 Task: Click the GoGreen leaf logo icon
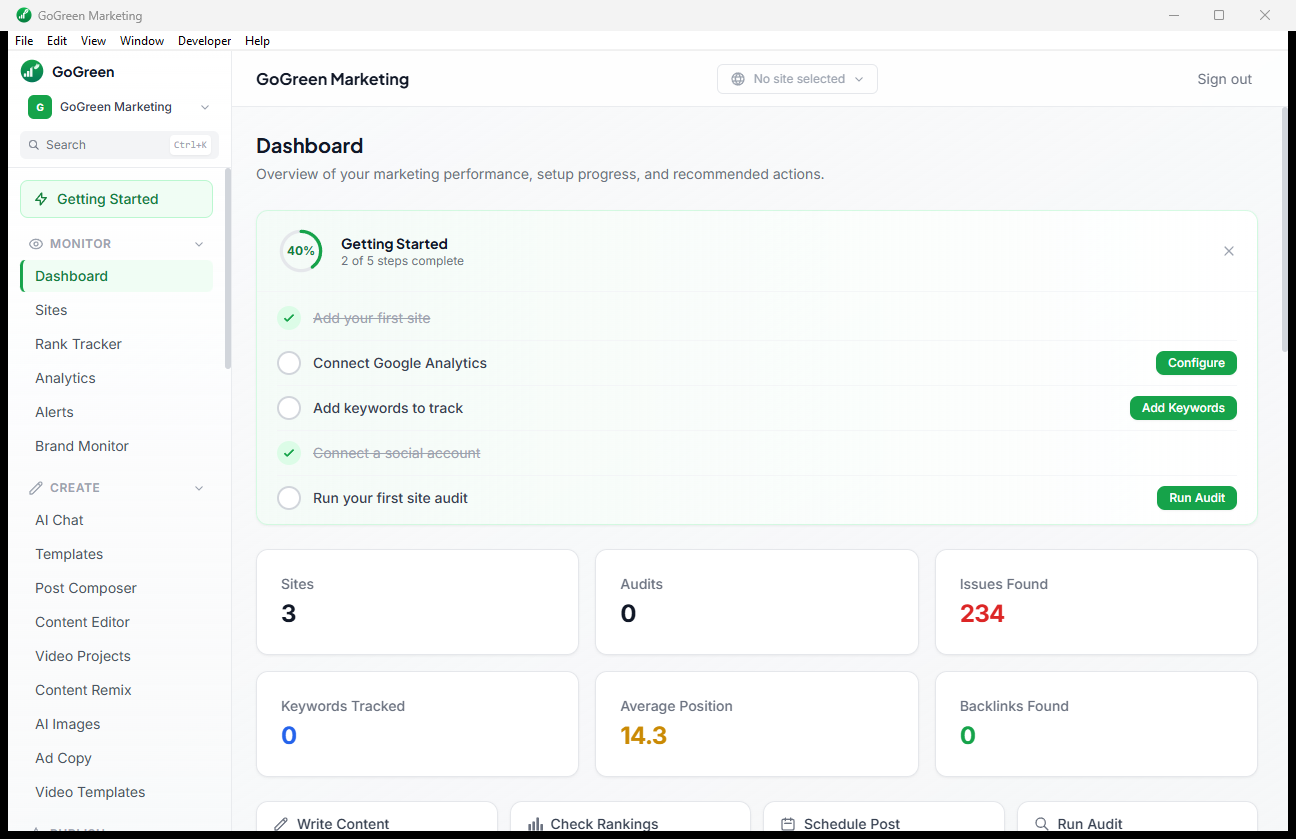point(31,71)
